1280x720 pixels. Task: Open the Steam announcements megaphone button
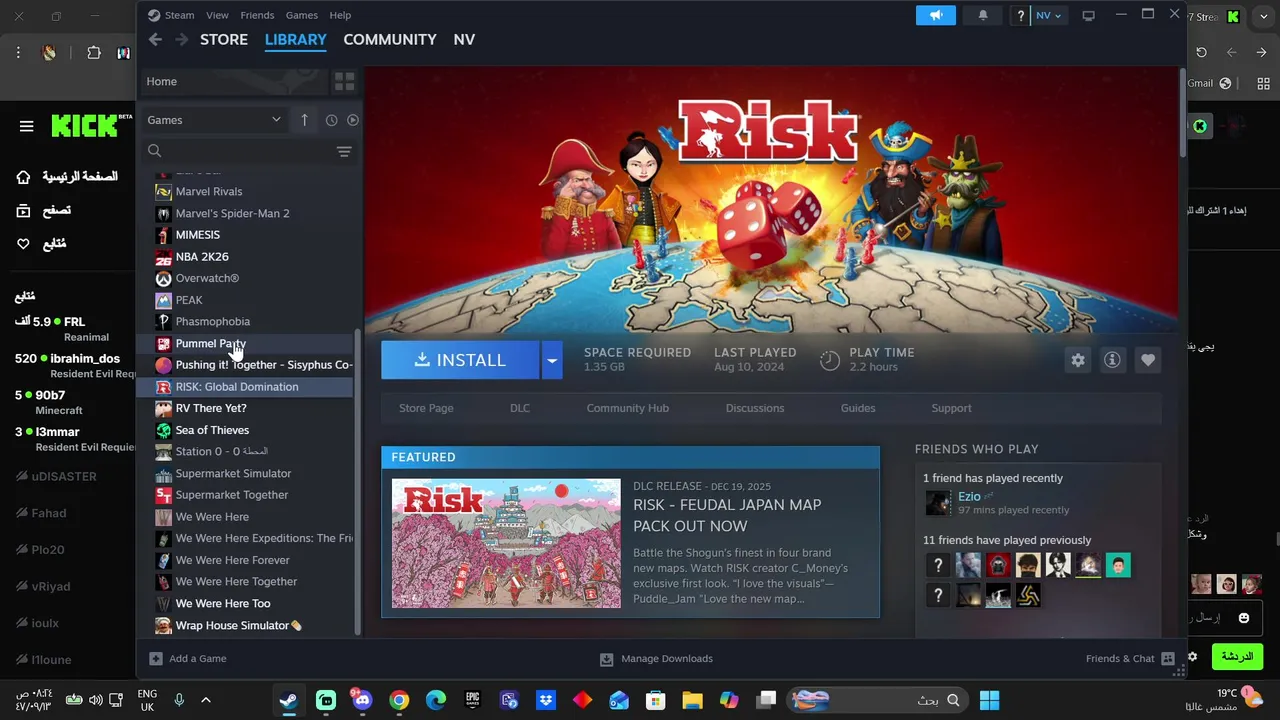tap(936, 15)
